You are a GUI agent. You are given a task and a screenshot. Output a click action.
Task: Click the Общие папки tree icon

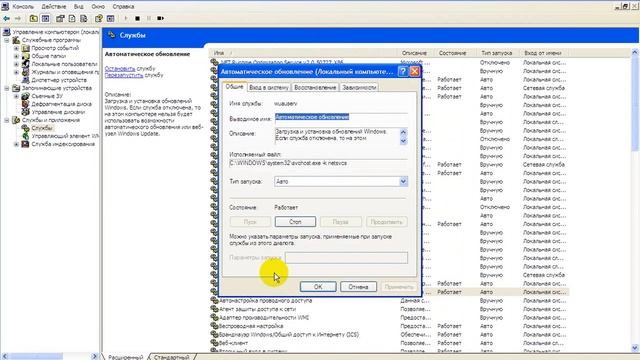(26, 56)
